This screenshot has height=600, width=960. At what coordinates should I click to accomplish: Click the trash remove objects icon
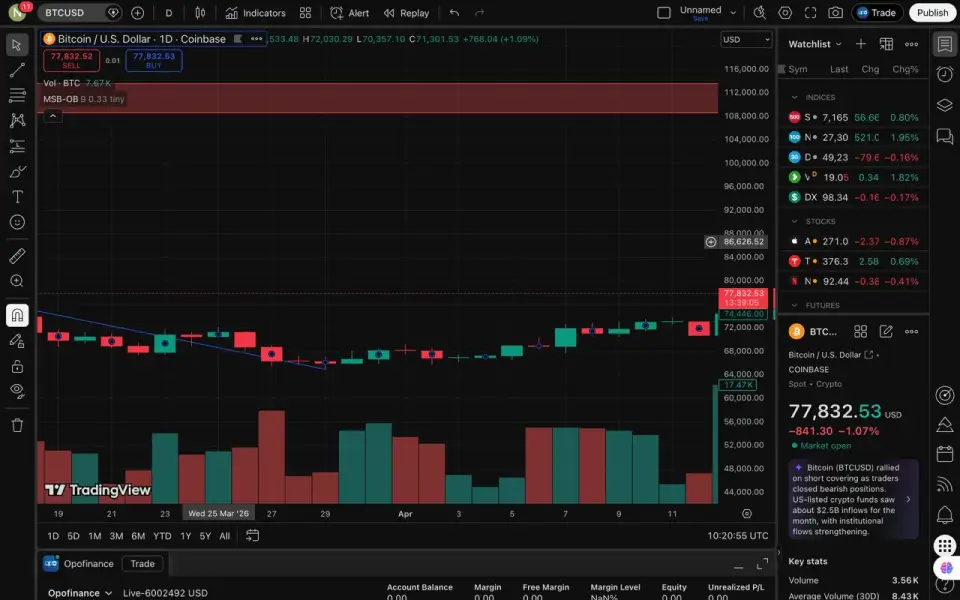pos(17,426)
